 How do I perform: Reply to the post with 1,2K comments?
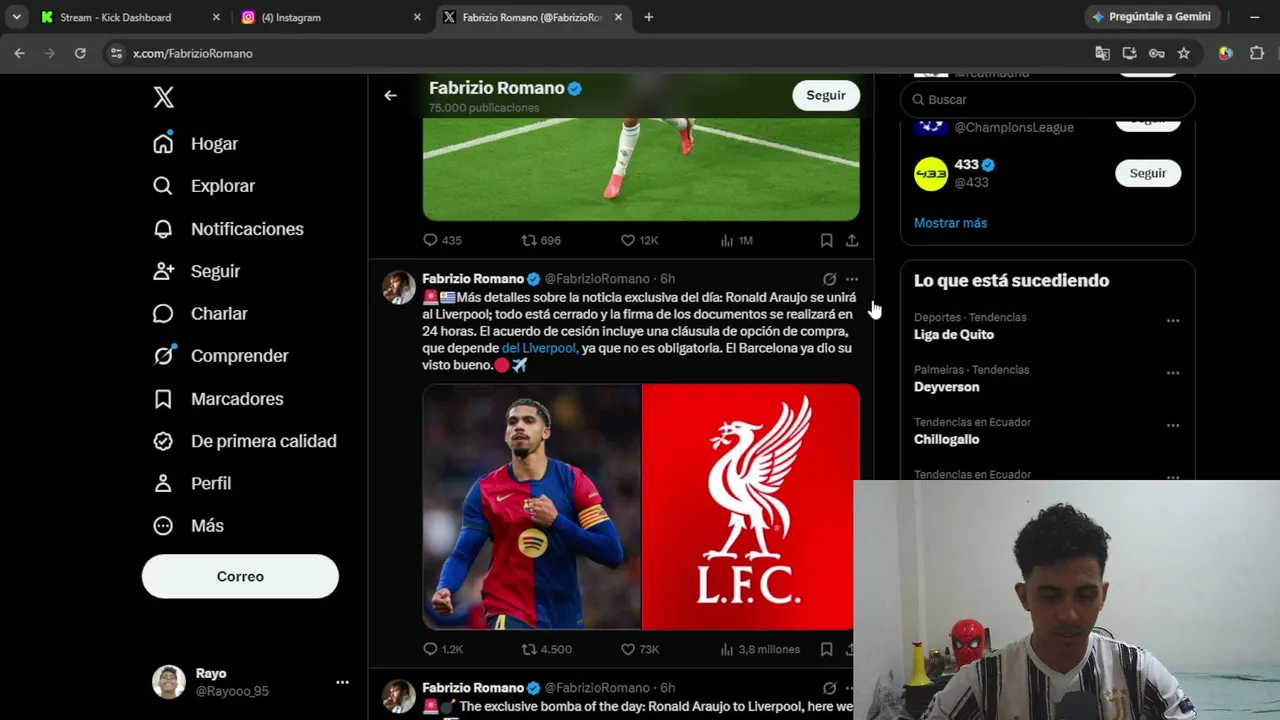point(443,649)
